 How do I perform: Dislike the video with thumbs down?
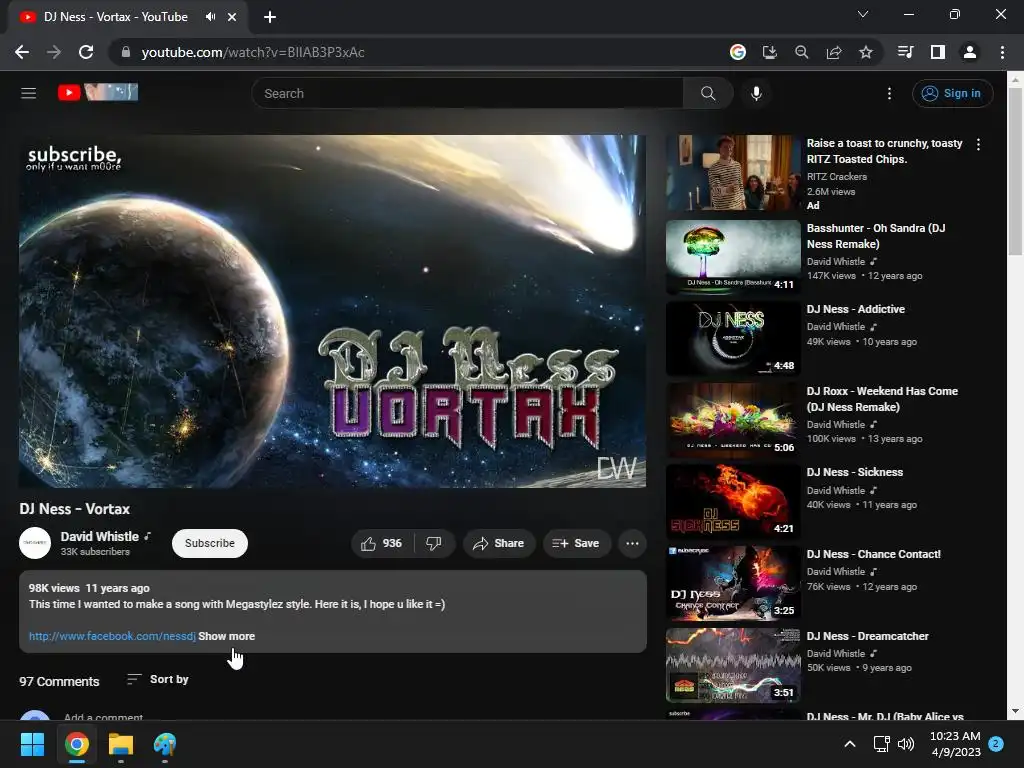[434, 543]
